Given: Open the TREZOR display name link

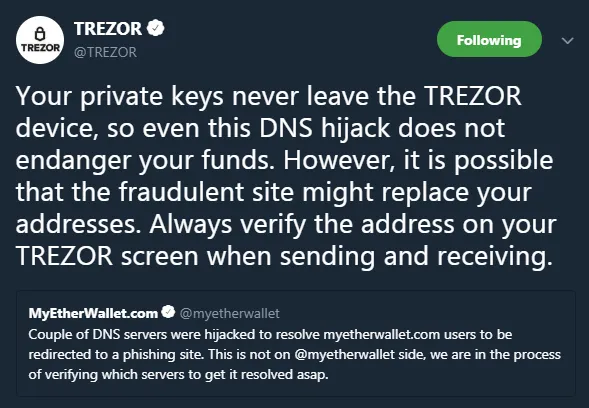Looking at the screenshot, I should 108,29.
